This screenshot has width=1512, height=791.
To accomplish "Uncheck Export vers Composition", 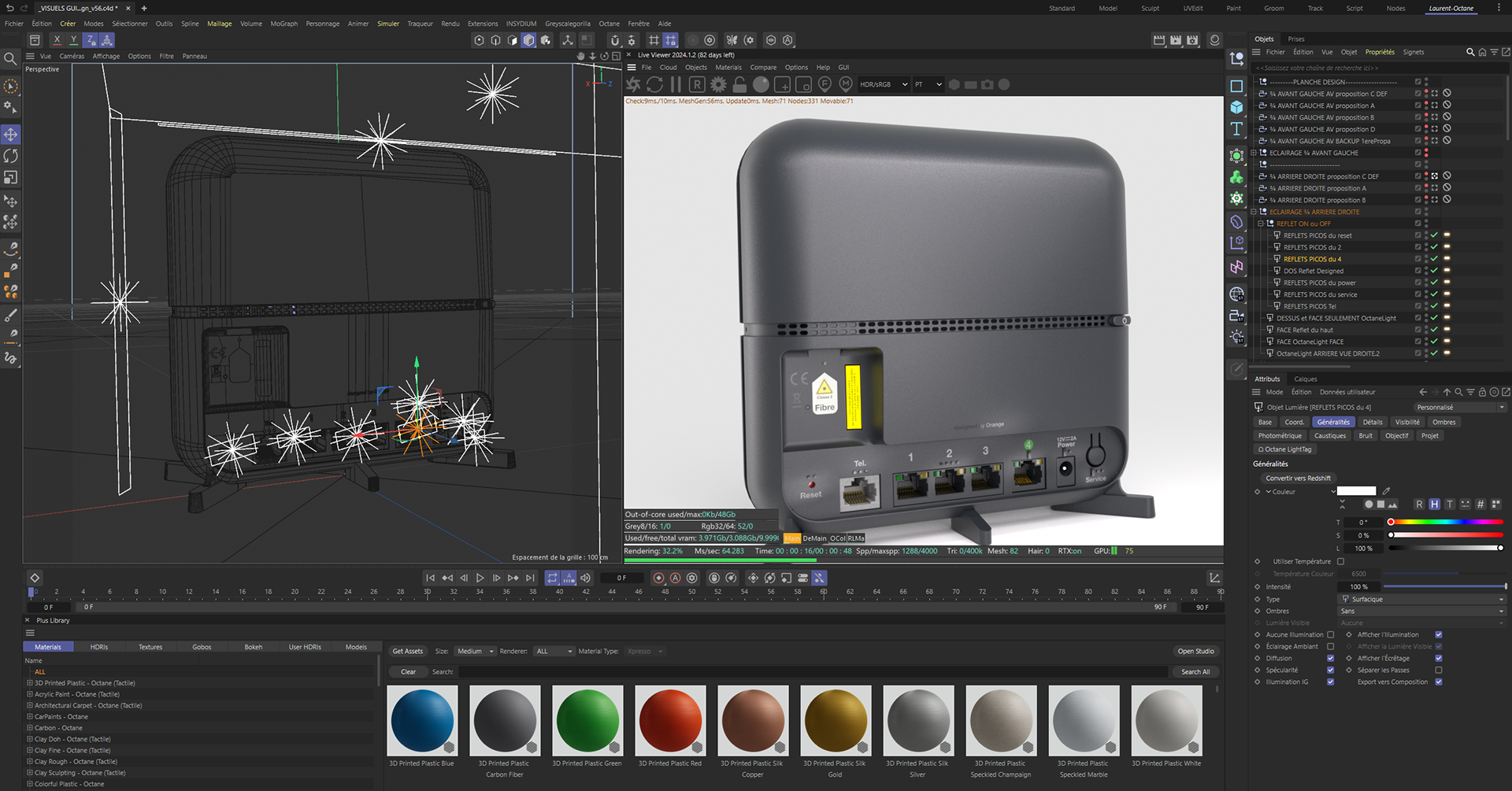I will point(1439,682).
